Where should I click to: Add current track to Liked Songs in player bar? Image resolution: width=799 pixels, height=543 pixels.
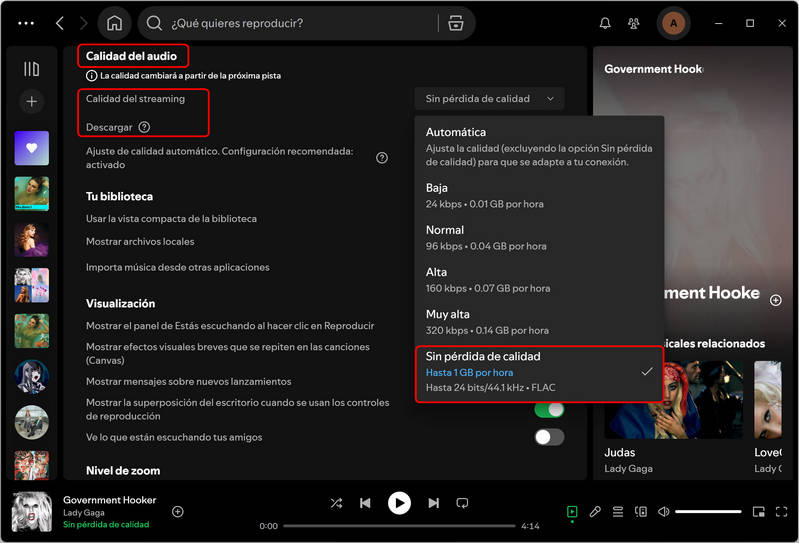tap(178, 511)
